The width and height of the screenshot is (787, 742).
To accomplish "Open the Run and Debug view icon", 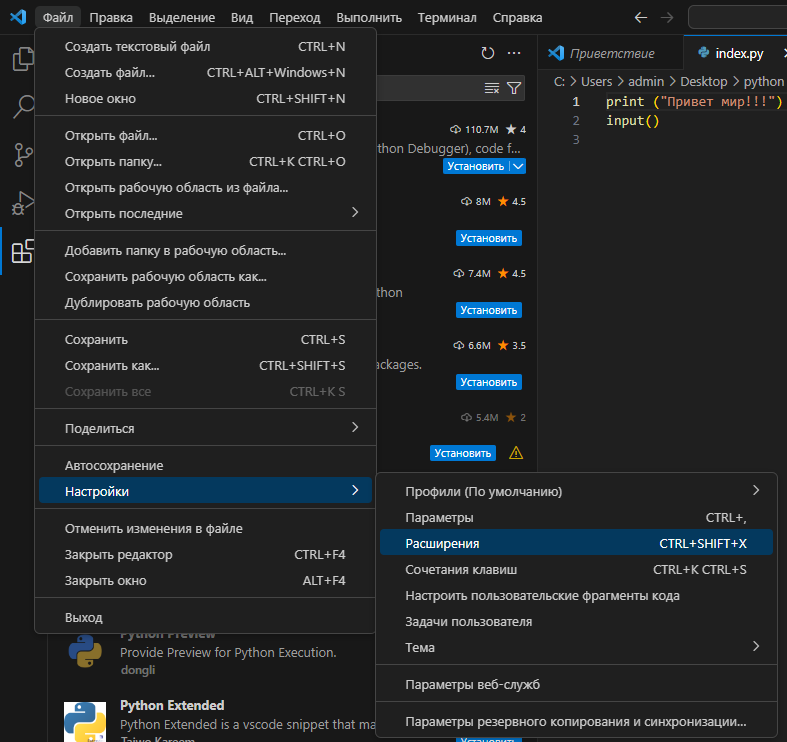I will pyautogui.click(x=23, y=203).
